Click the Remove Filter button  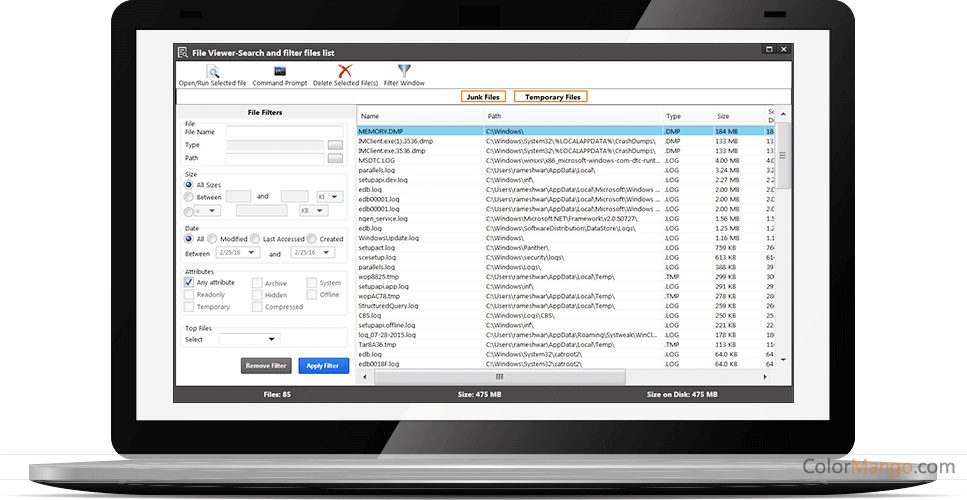pyautogui.click(x=266, y=366)
